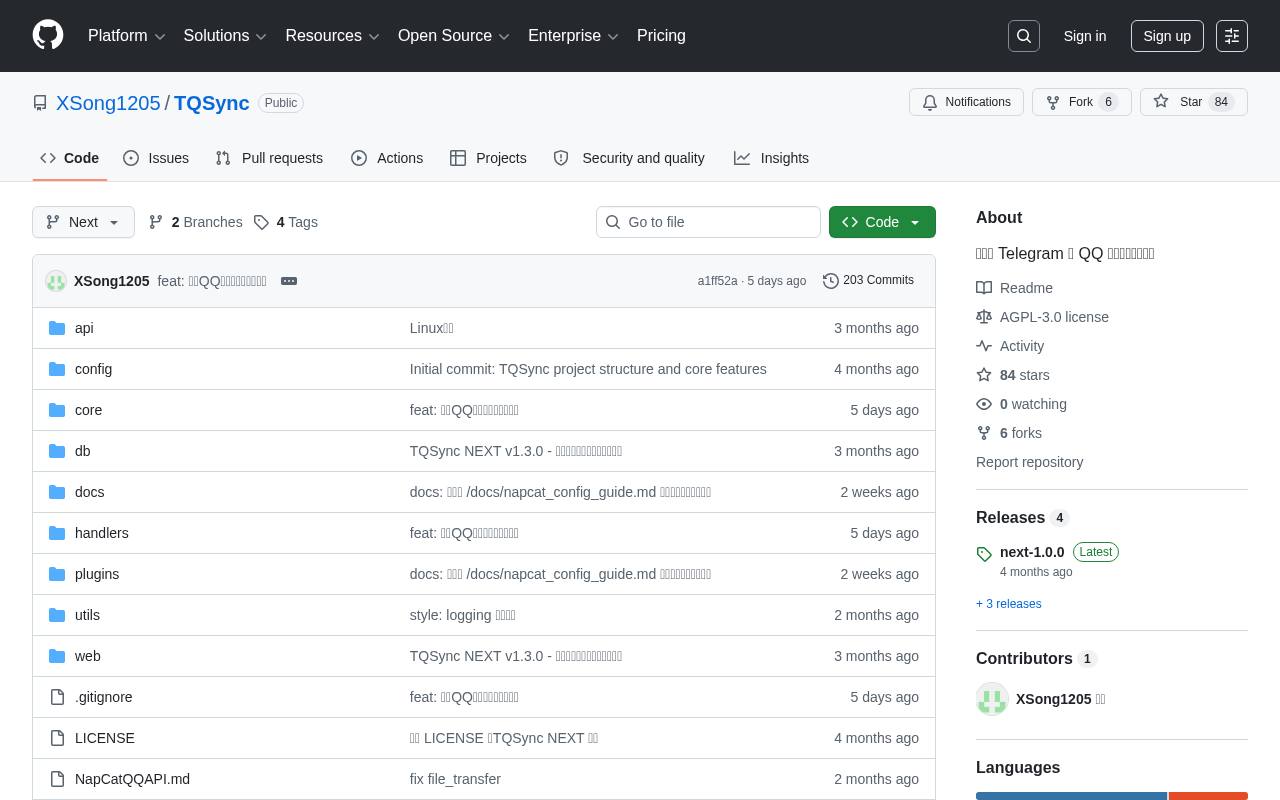This screenshot has width=1280, height=800.
Task: Click the star icon to star TQSync
Action: [1161, 101]
